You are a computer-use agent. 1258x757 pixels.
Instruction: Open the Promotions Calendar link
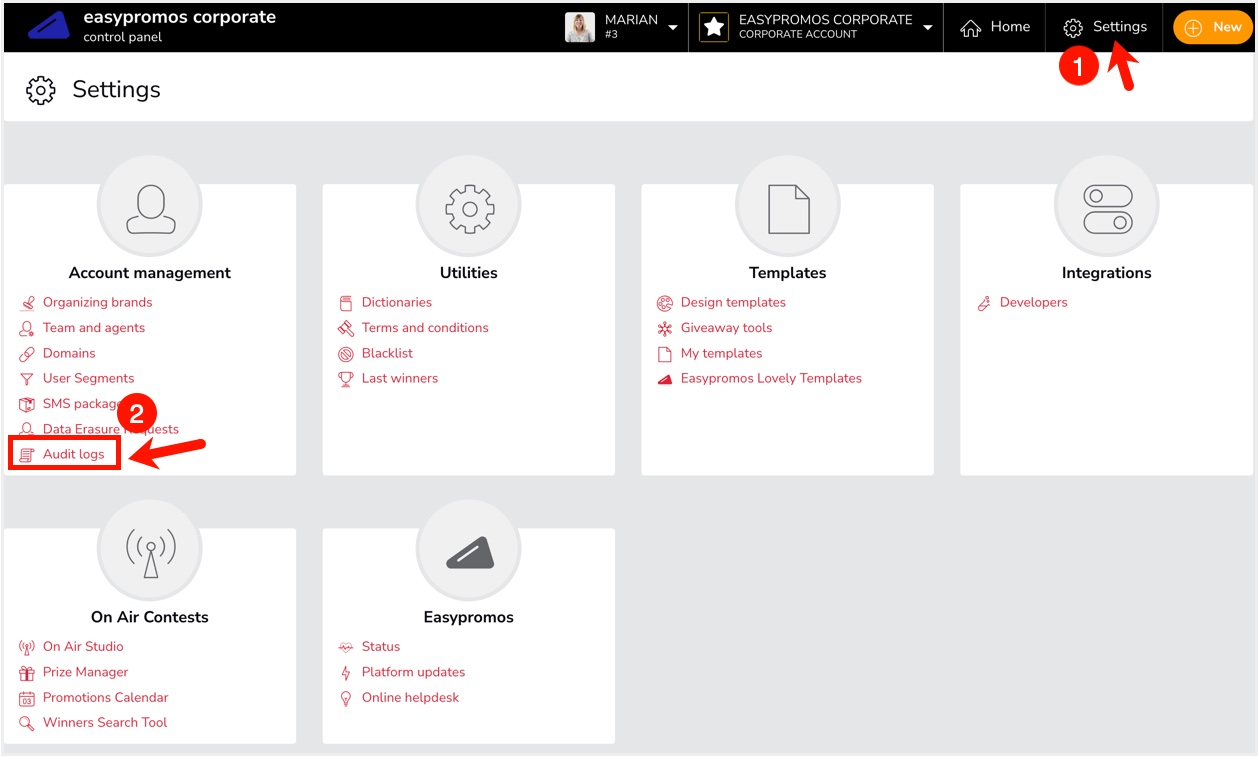105,697
